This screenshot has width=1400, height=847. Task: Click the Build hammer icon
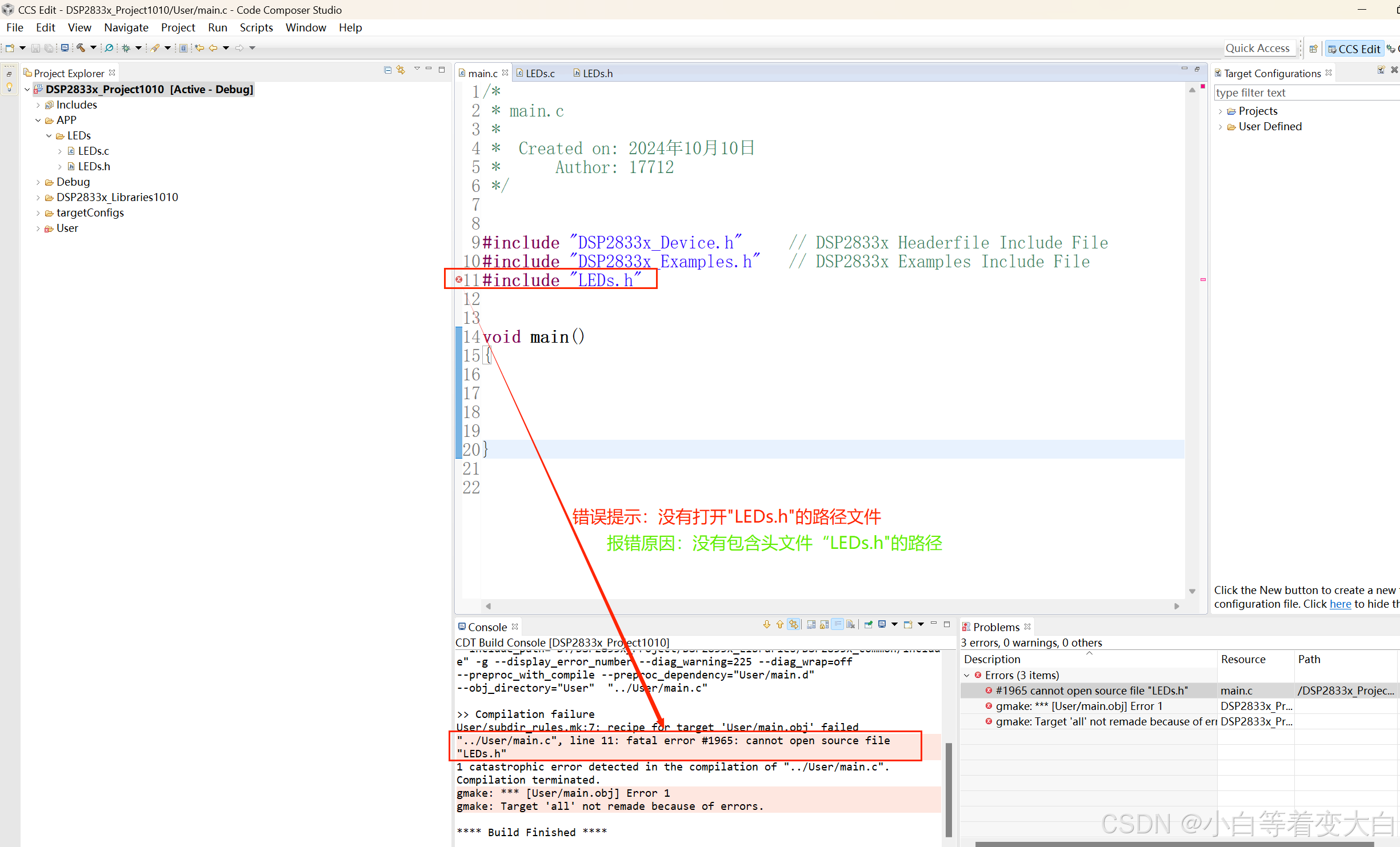(81, 48)
